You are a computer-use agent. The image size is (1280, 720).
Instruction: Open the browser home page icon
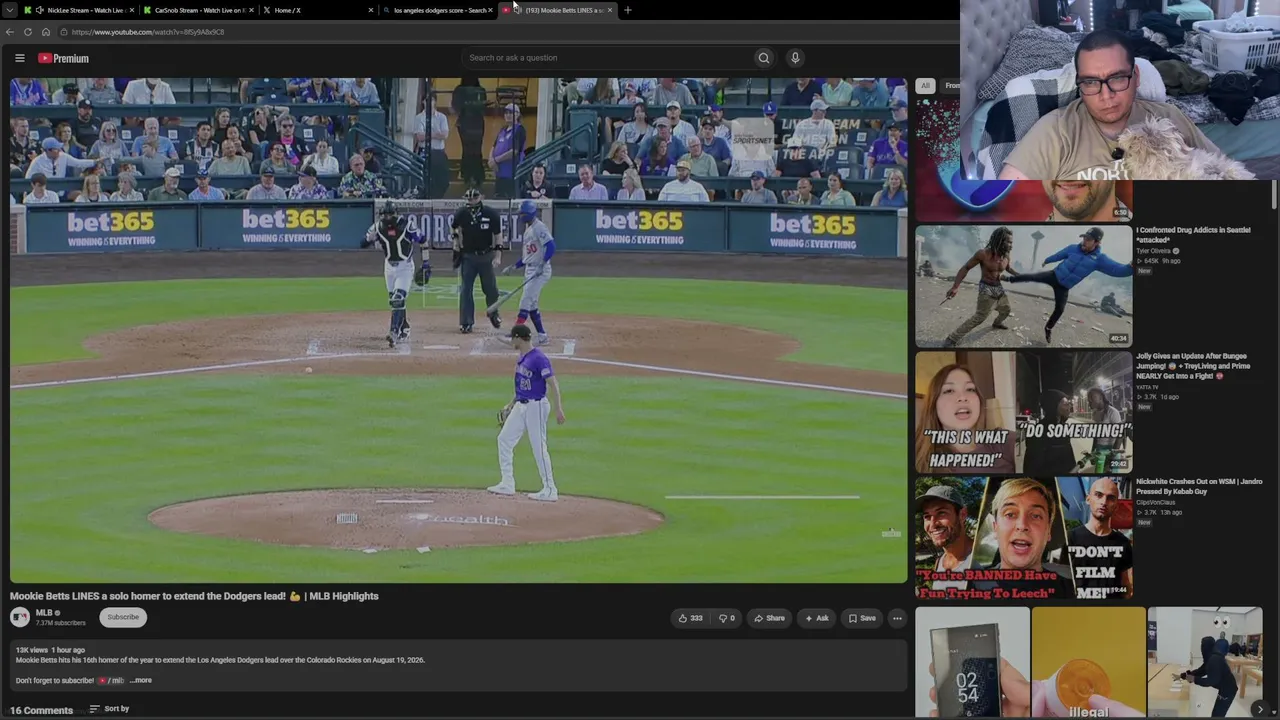[x=46, y=32]
